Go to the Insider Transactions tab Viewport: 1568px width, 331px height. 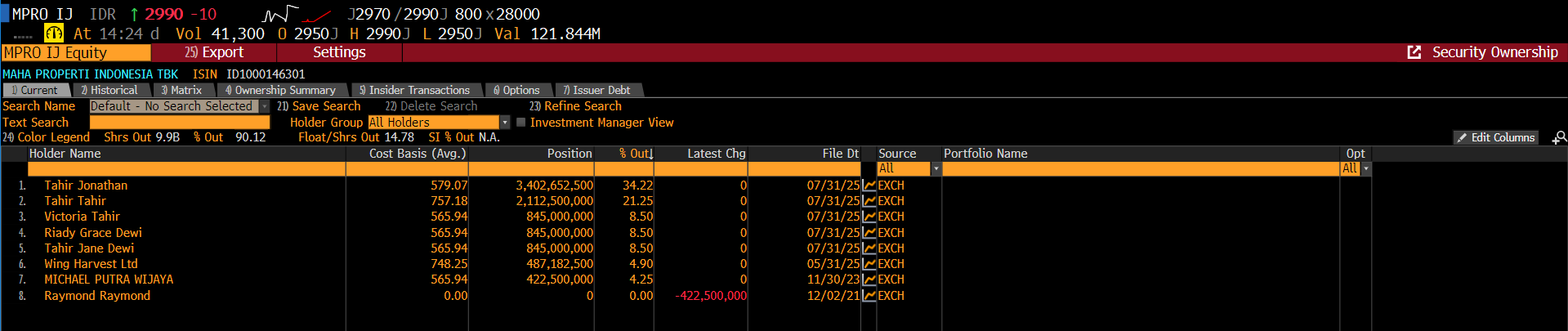click(x=415, y=90)
